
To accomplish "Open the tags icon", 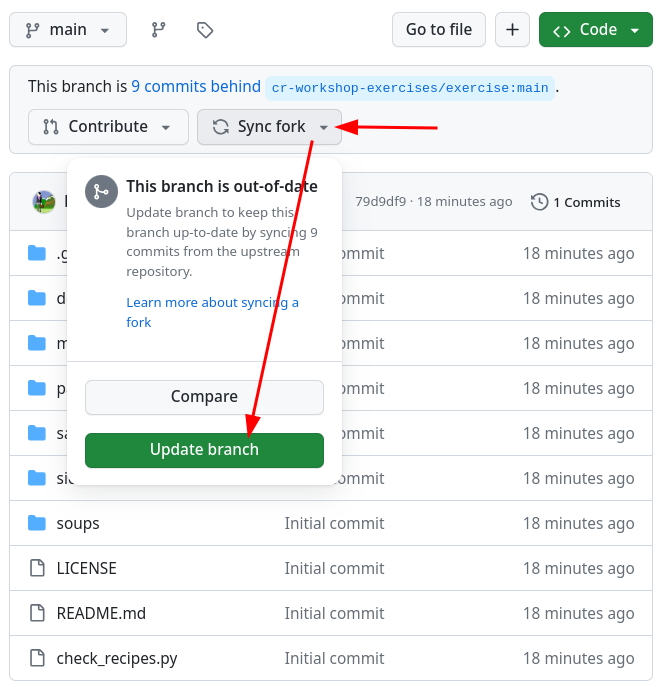I will click(205, 30).
